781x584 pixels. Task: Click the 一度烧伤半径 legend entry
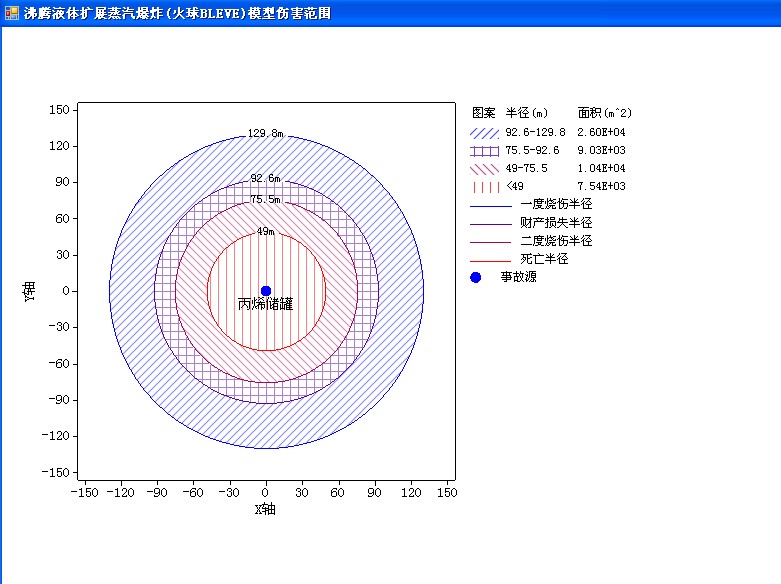(x=556, y=204)
